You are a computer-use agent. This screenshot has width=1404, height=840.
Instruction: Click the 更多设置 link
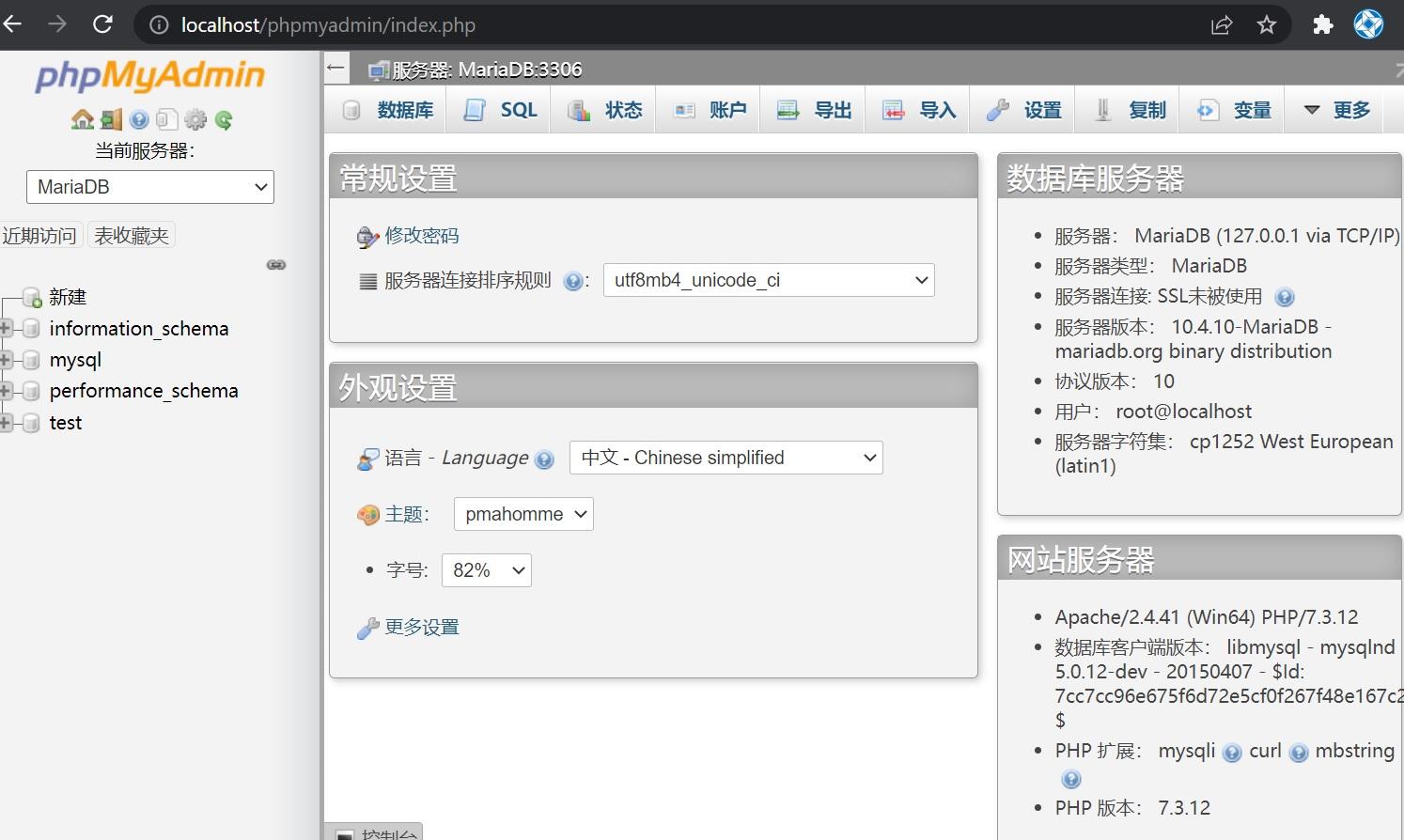point(422,627)
